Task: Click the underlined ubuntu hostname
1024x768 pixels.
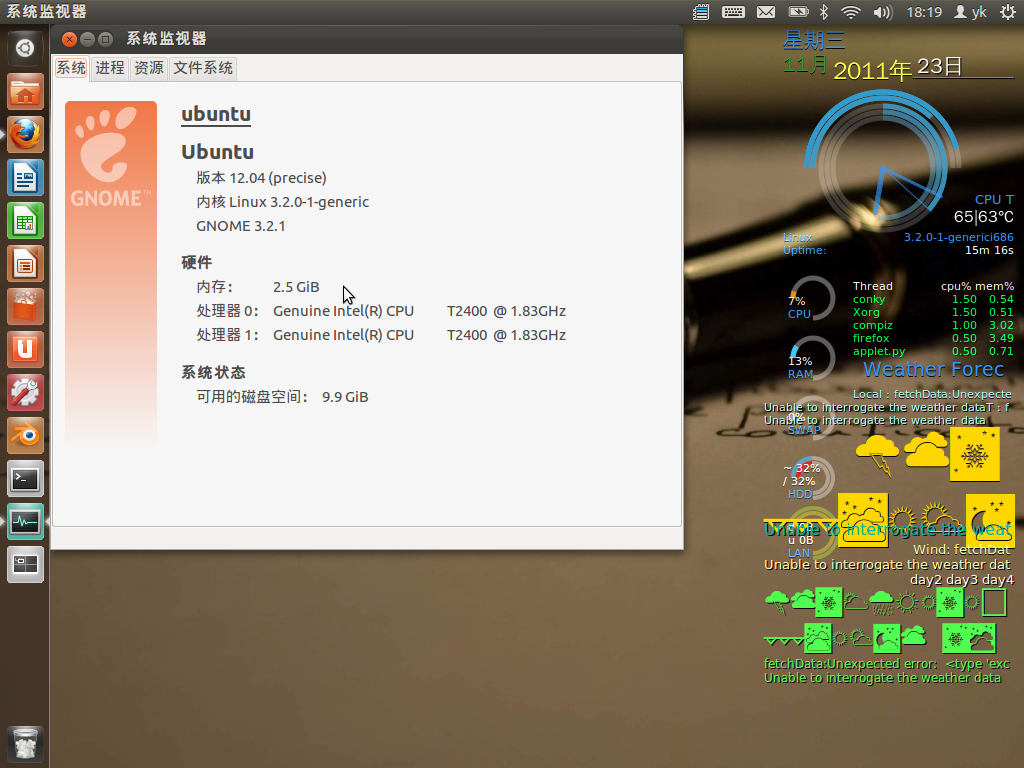Action: pyautogui.click(x=216, y=114)
